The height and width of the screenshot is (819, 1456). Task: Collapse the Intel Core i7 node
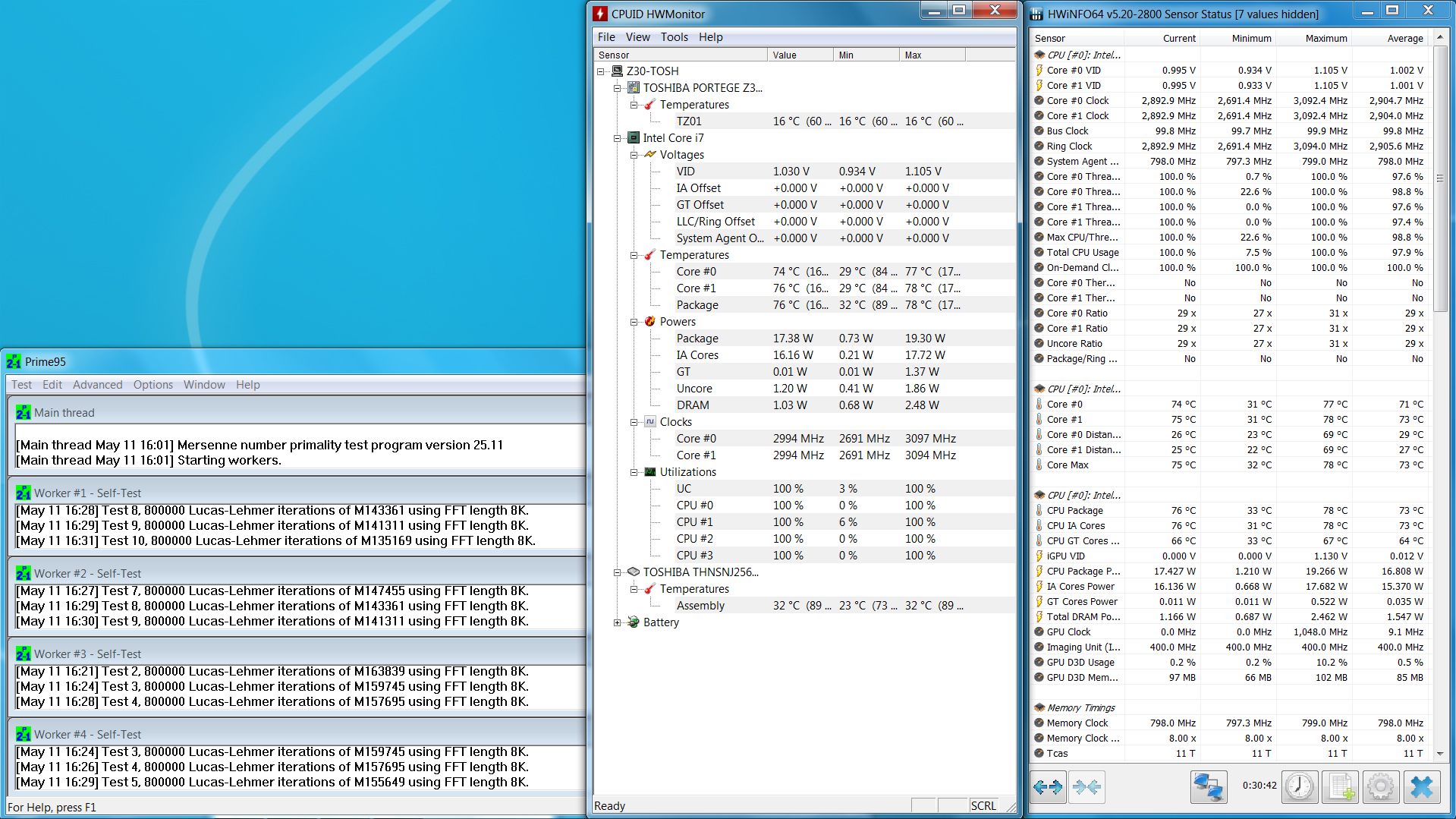point(618,138)
